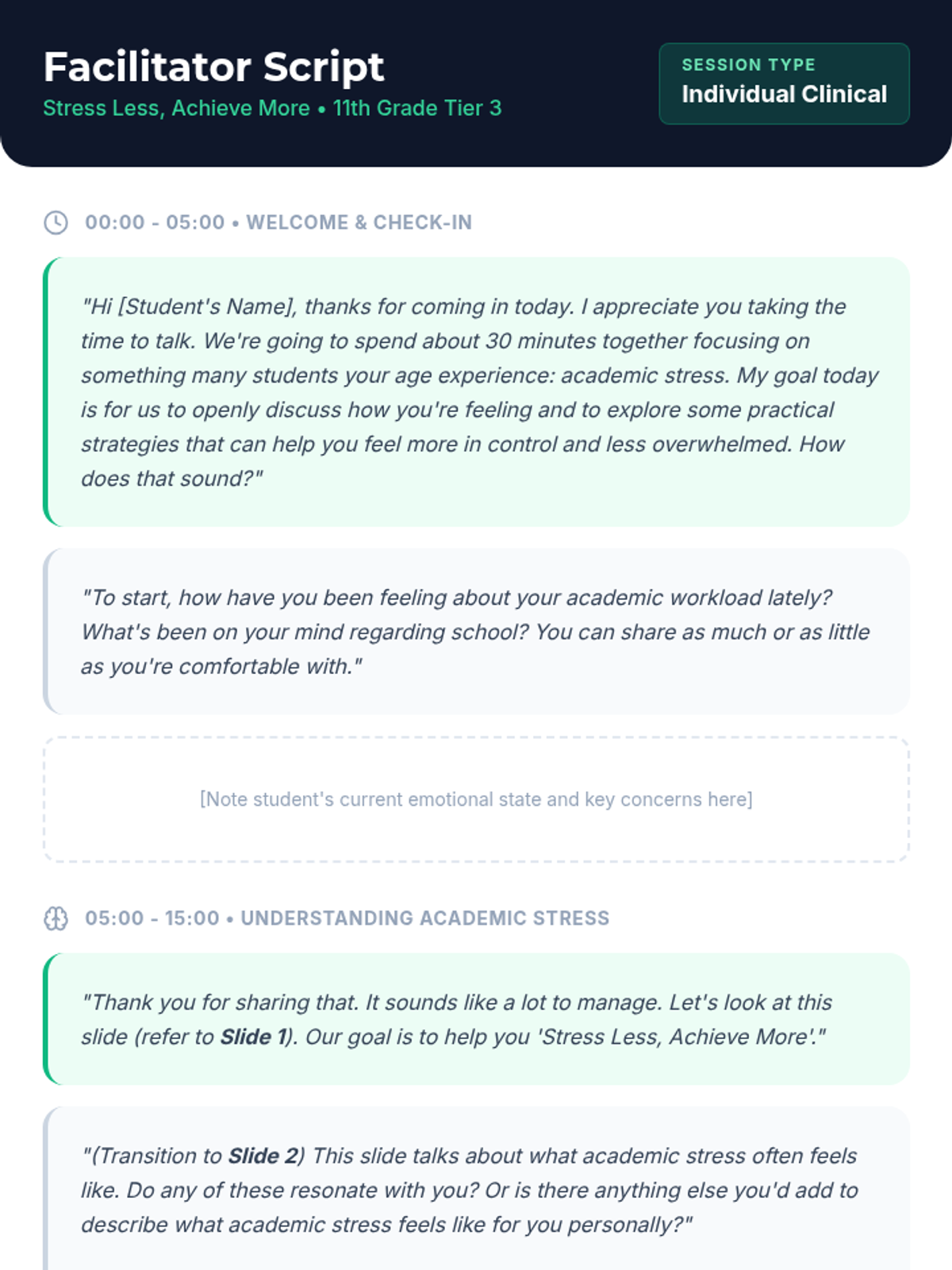Image resolution: width=952 pixels, height=1270 pixels.
Task: Click the SESSION TYPE label
Action: (x=748, y=65)
